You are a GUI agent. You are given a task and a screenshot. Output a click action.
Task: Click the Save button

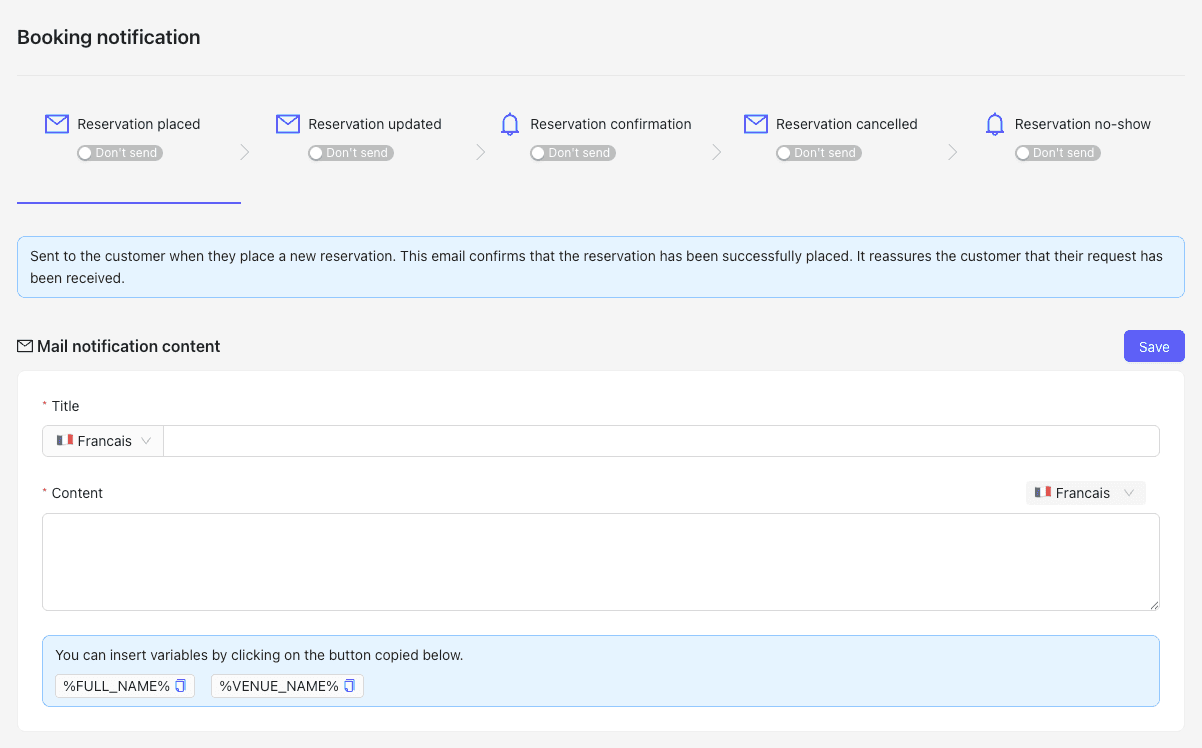point(1154,346)
